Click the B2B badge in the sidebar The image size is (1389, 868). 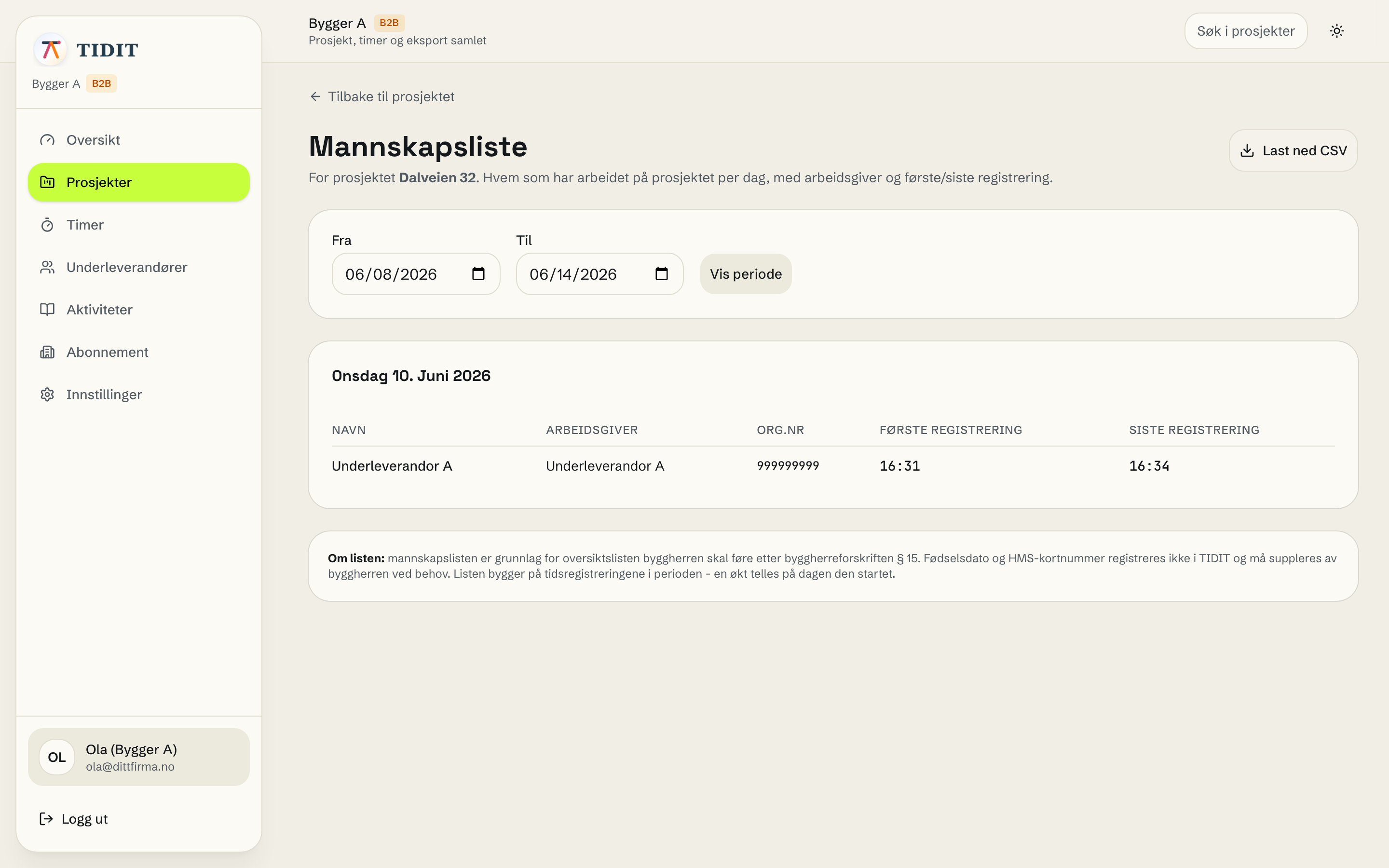click(x=101, y=84)
